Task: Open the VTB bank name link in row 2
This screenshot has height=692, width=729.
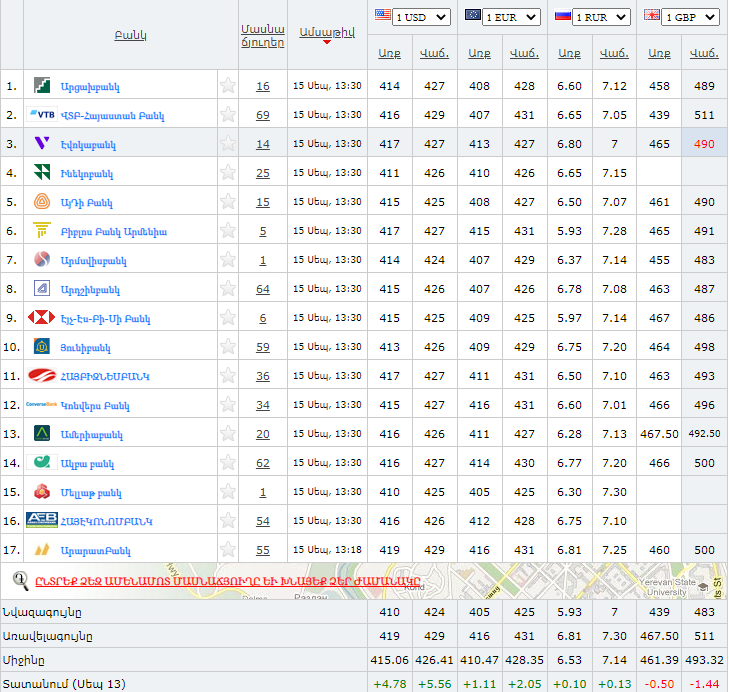Action: click(x=113, y=116)
